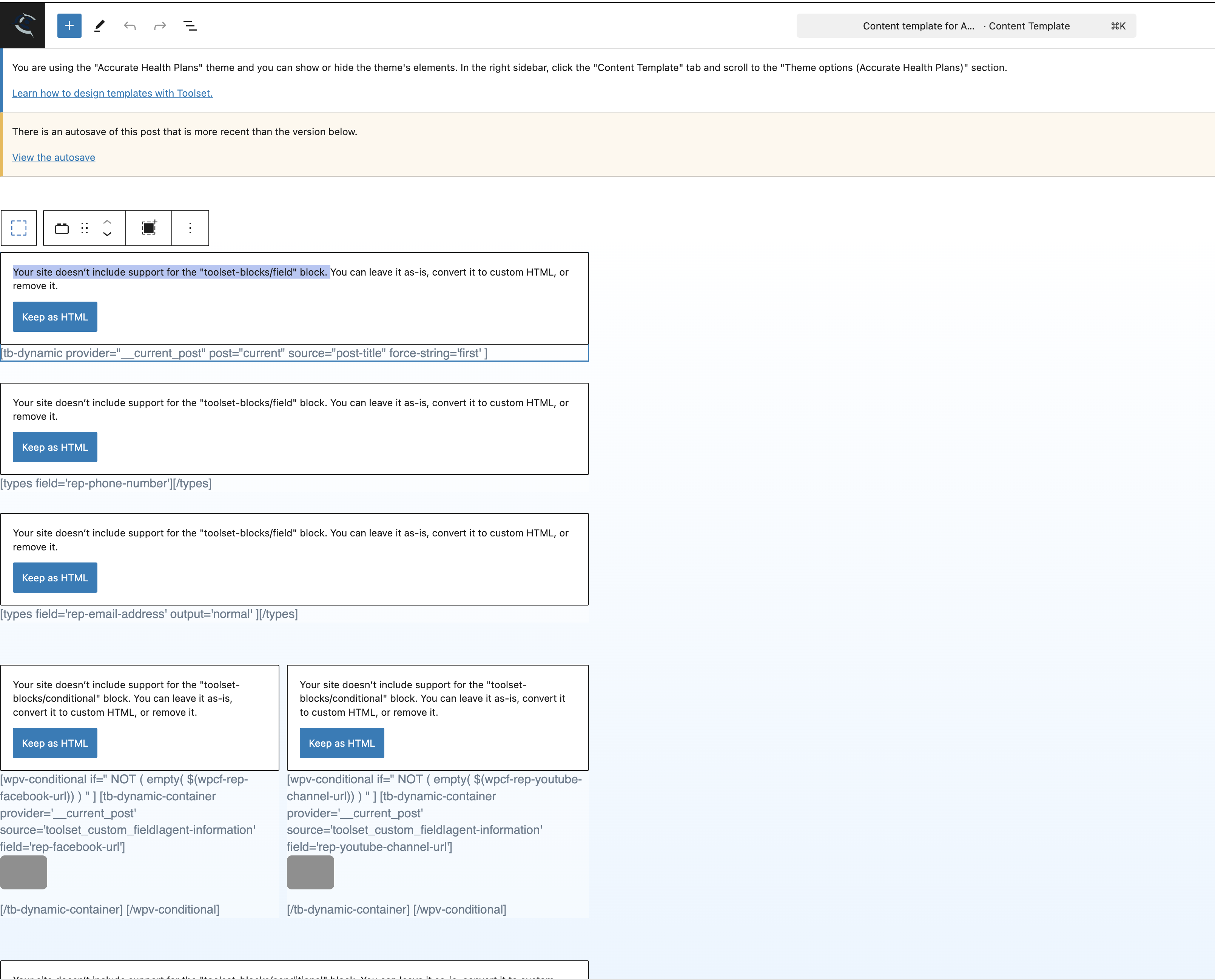Select the Tools pencil icon
The width and height of the screenshot is (1215, 980).
99,25
